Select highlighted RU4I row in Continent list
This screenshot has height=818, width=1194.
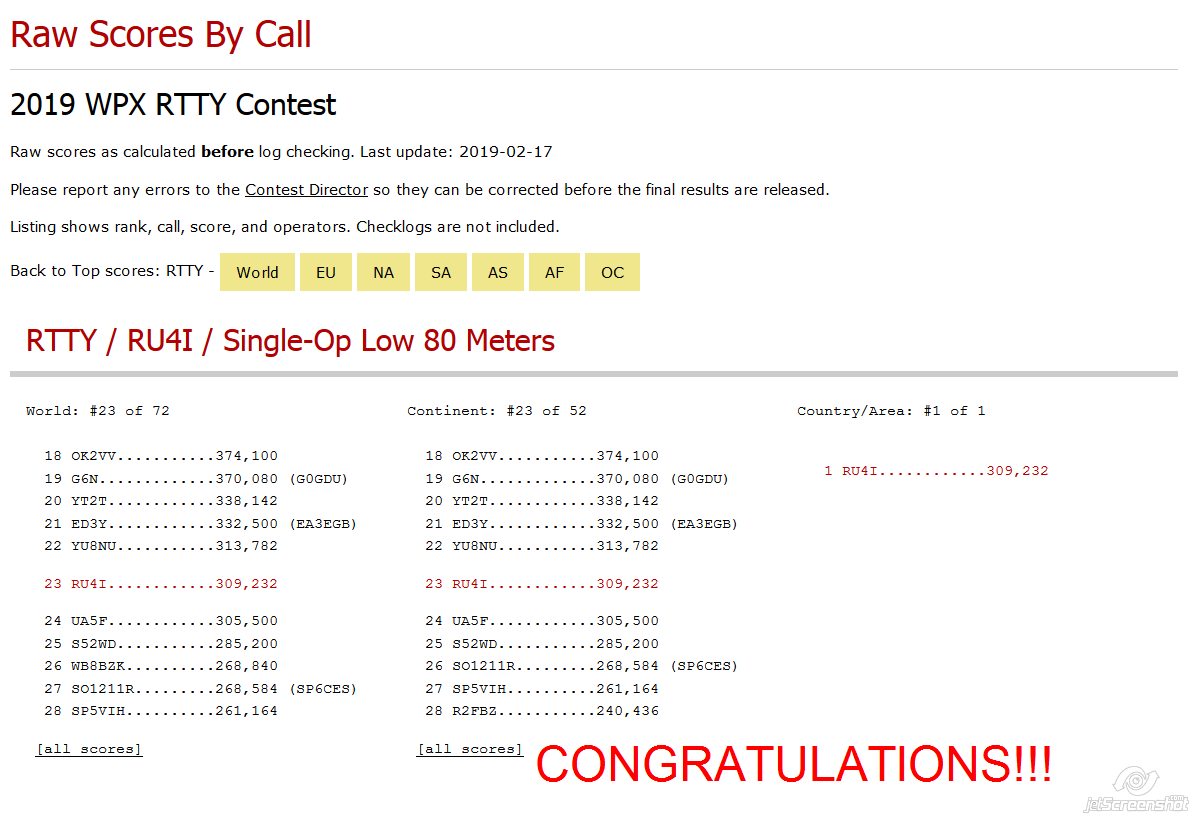coord(541,584)
